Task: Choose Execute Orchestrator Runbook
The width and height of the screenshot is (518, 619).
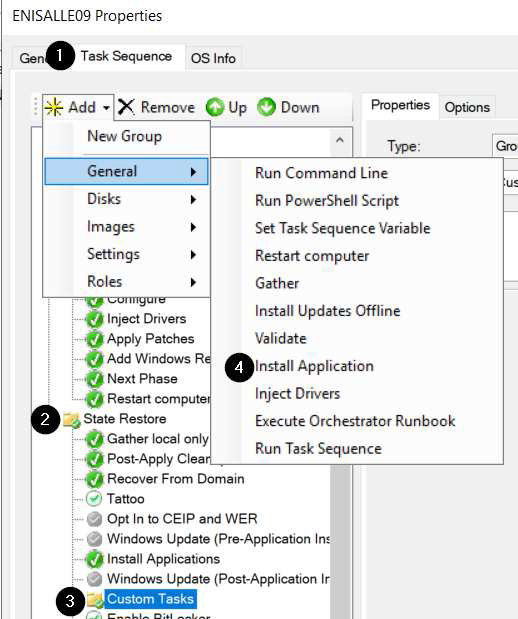Action: (357, 421)
